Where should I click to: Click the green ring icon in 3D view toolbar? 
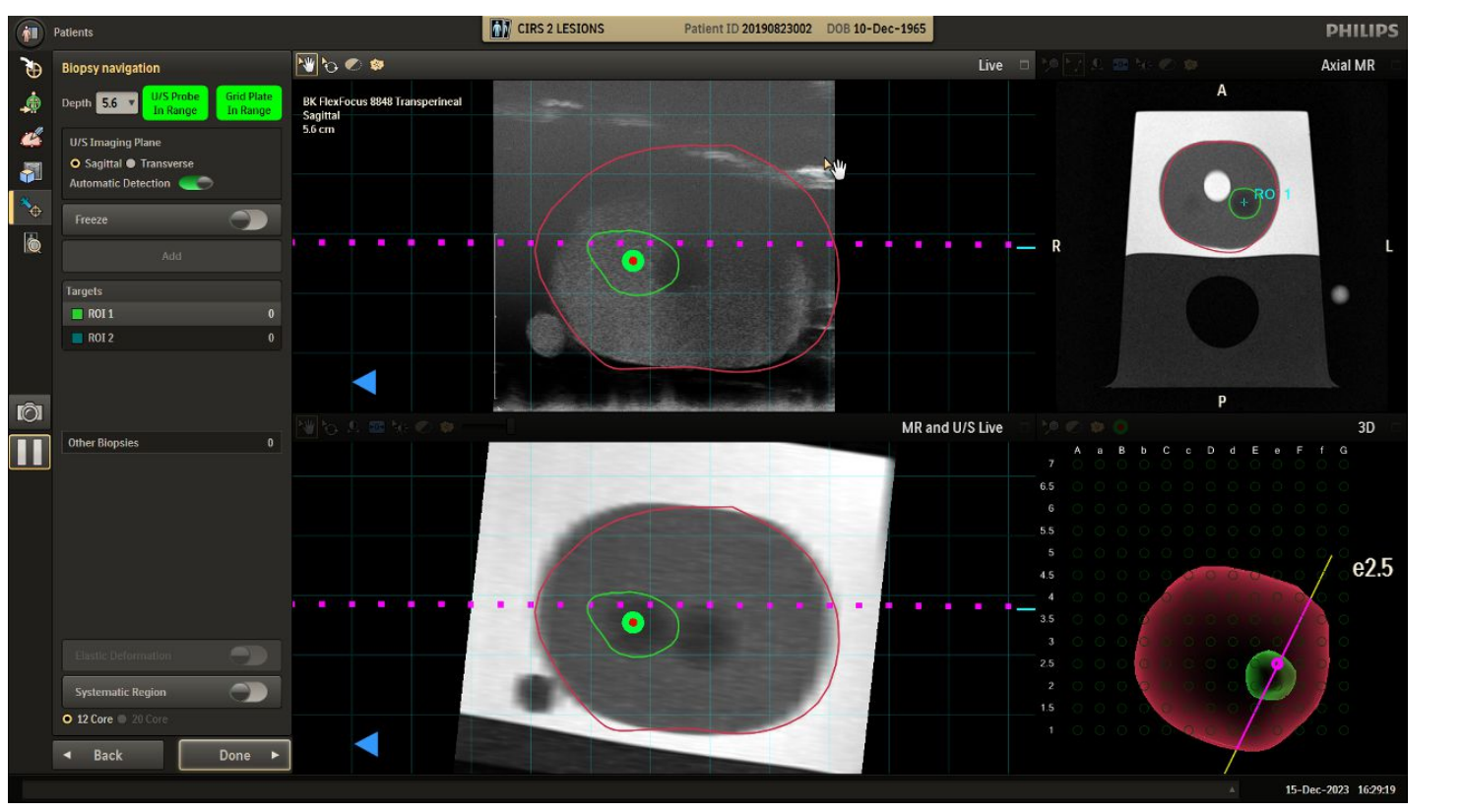tap(1119, 427)
